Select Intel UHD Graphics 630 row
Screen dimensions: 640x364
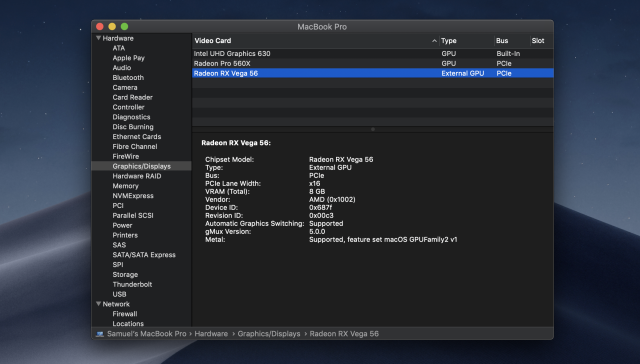pos(373,53)
